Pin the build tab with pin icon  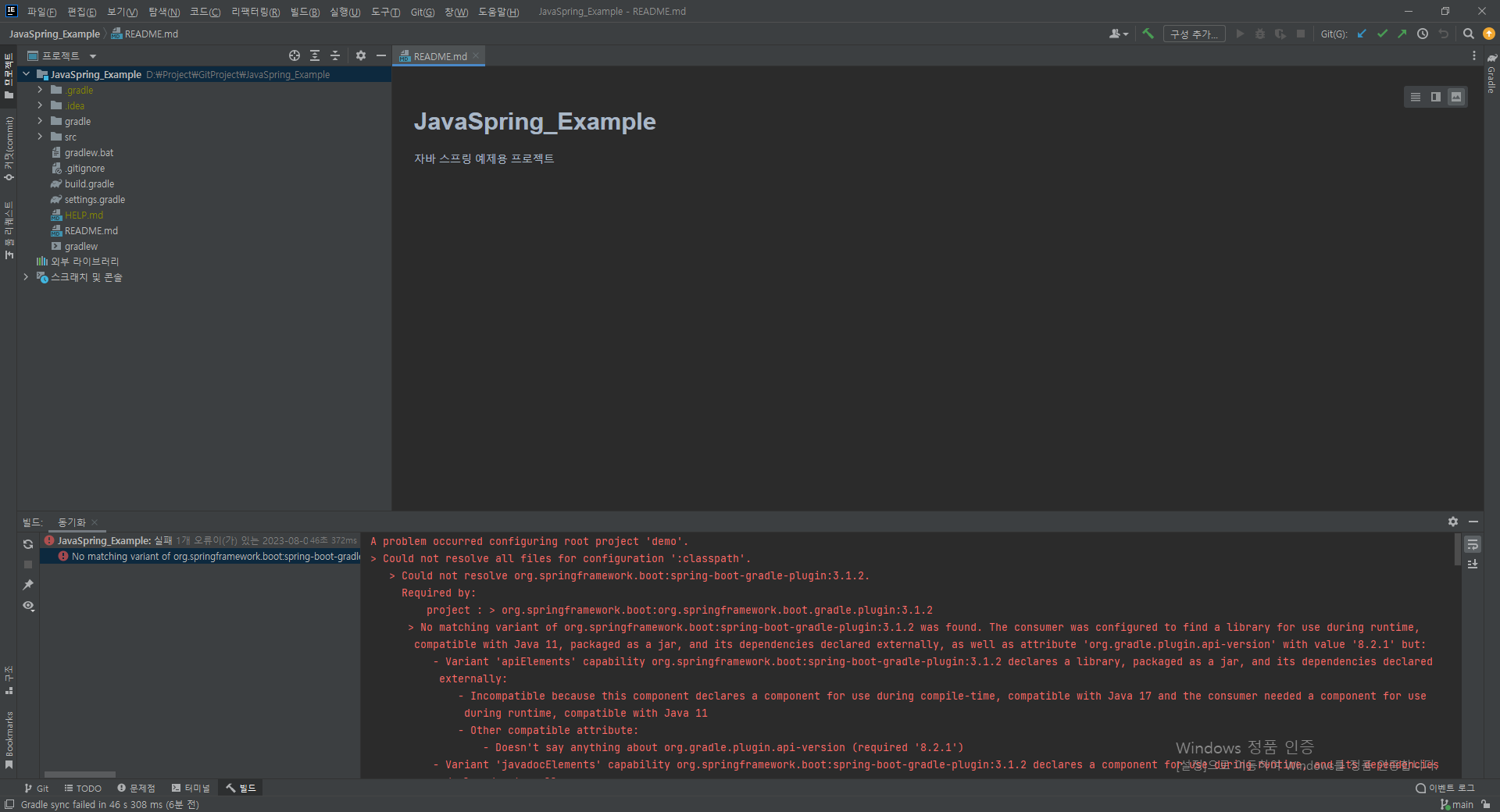[28, 585]
